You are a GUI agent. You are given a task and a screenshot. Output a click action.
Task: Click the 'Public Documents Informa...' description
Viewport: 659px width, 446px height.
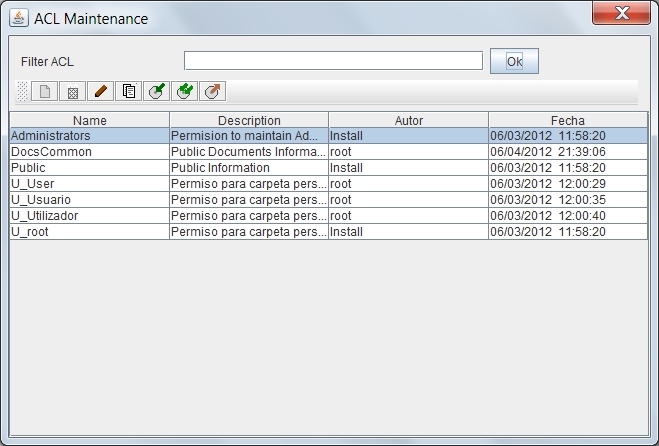[x=248, y=152]
